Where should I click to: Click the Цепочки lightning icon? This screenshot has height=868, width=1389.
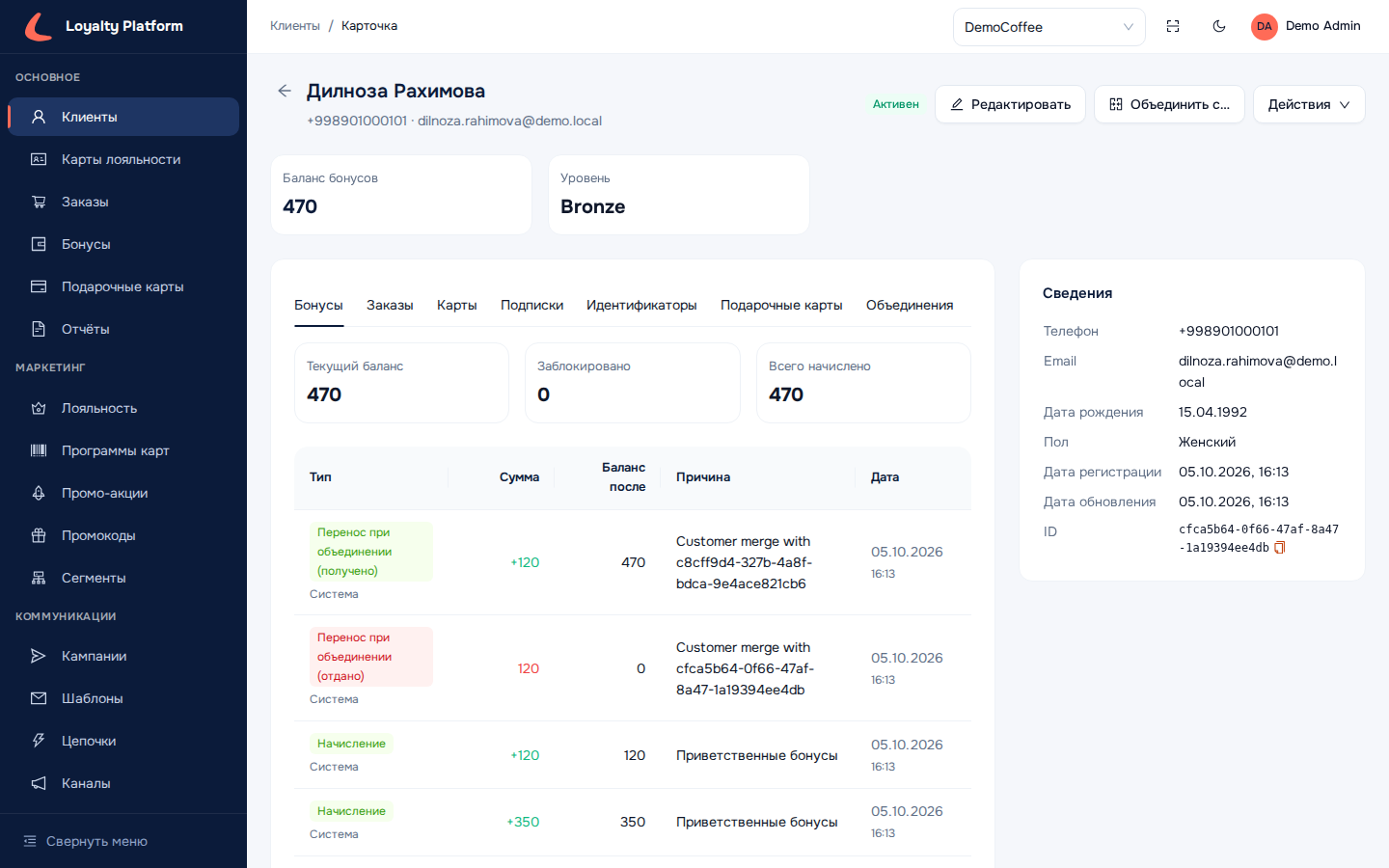[39, 741]
